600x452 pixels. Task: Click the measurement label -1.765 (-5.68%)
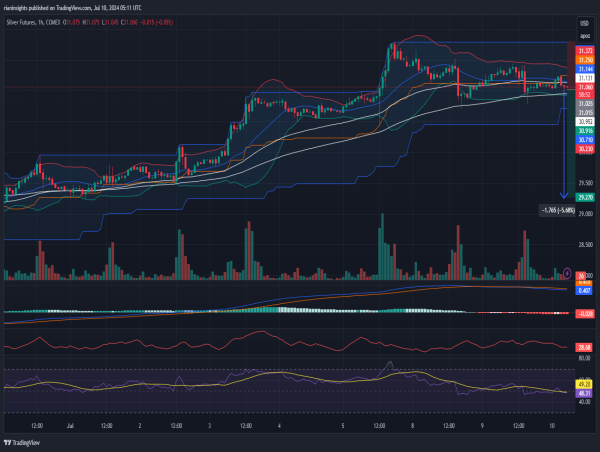click(x=558, y=210)
